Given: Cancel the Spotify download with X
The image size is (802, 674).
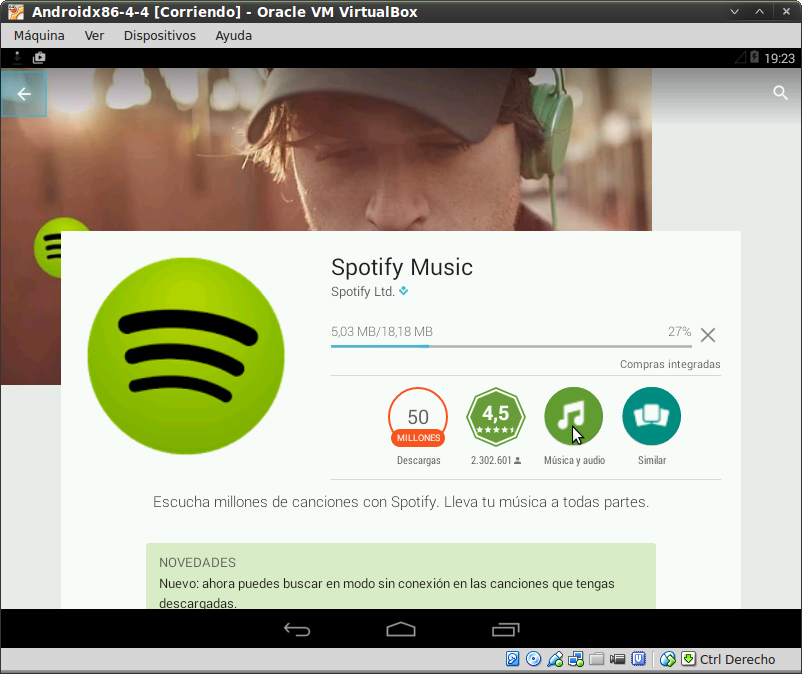Looking at the screenshot, I should click(708, 335).
